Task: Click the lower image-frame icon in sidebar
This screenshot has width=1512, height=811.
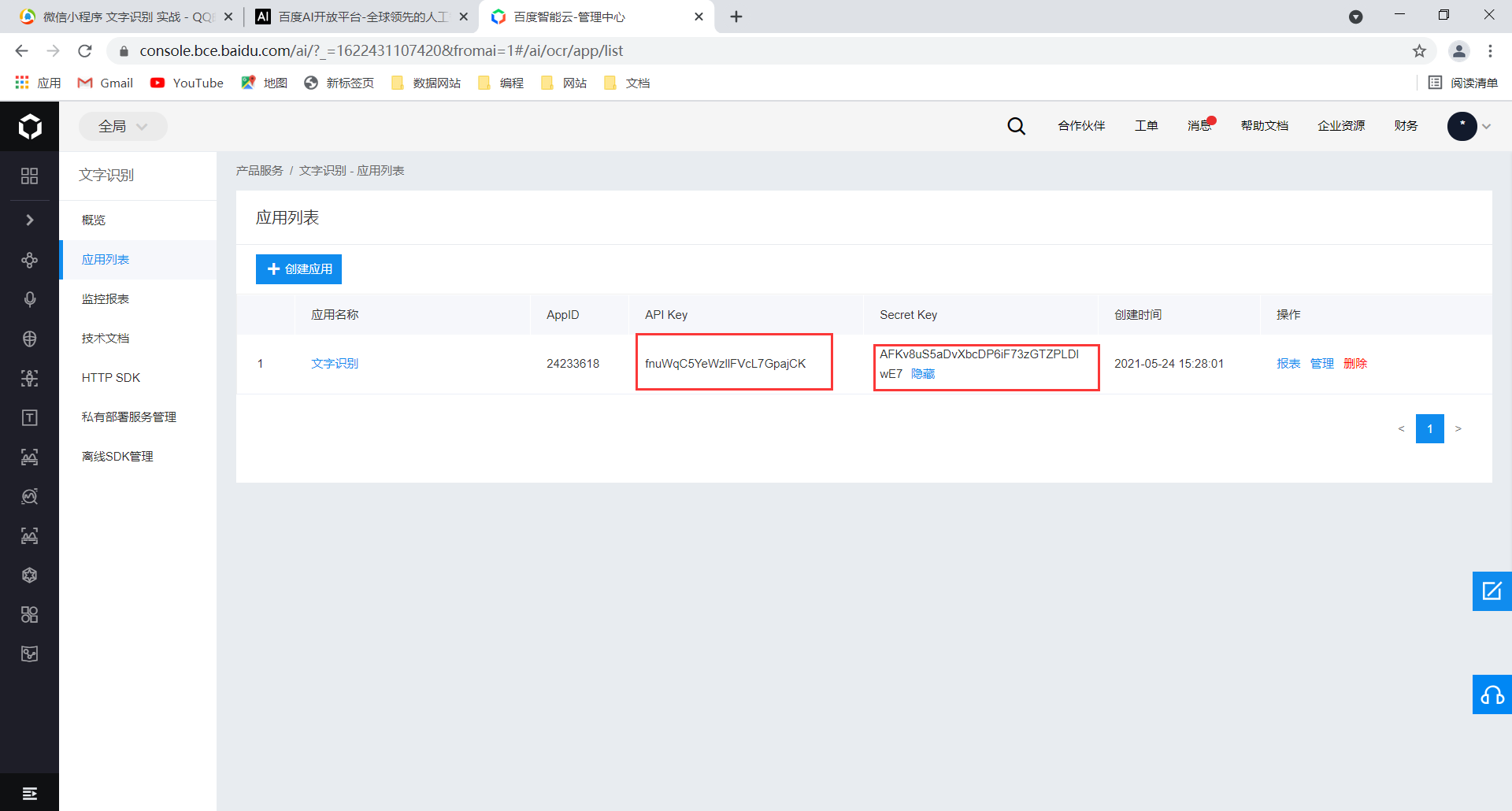Action: [30, 535]
